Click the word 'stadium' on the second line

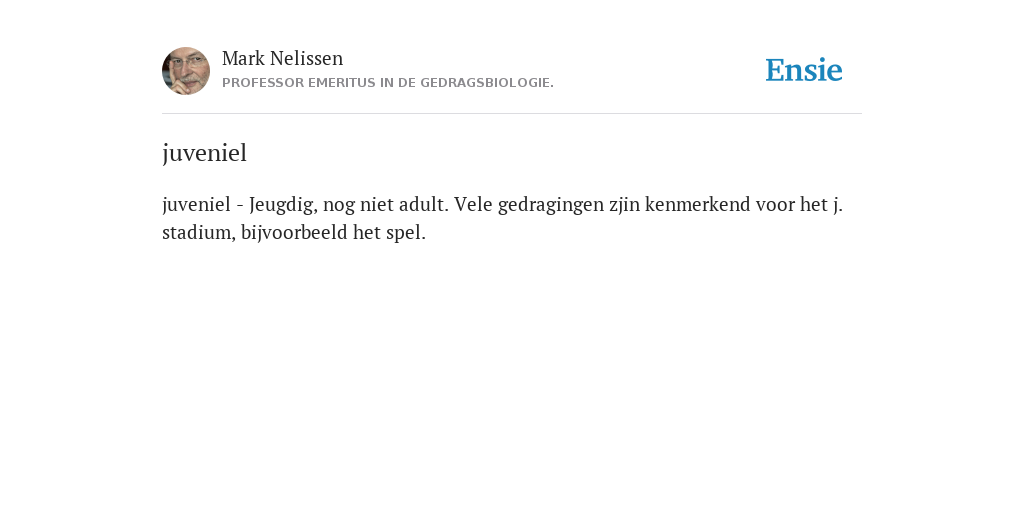198,233
